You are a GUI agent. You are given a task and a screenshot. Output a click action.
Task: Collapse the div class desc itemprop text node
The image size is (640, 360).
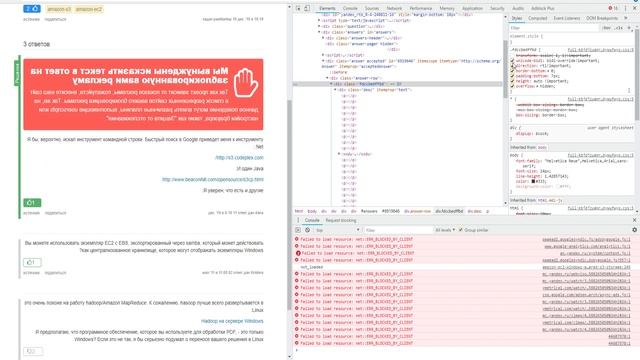pos(336,90)
